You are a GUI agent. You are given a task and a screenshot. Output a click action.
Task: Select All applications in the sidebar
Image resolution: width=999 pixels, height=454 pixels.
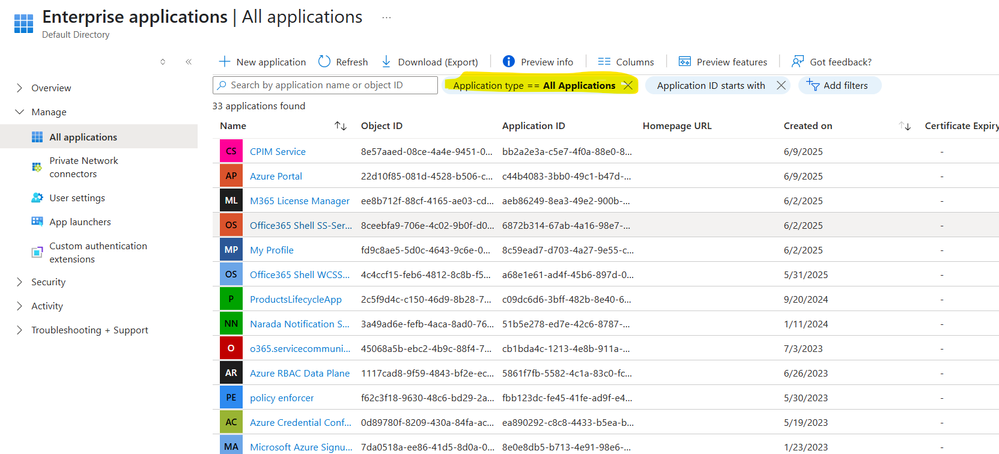pyautogui.click(x=99, y=137)
